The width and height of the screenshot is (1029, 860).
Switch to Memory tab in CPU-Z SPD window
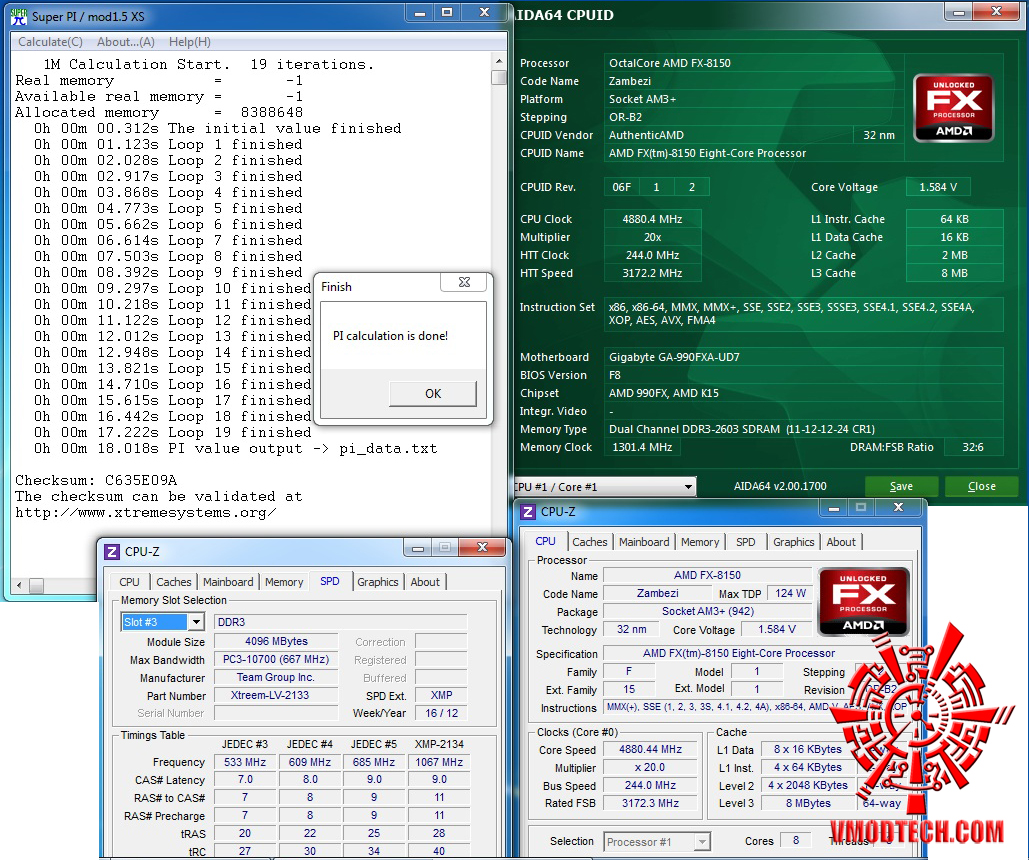[x=284, y=582]
